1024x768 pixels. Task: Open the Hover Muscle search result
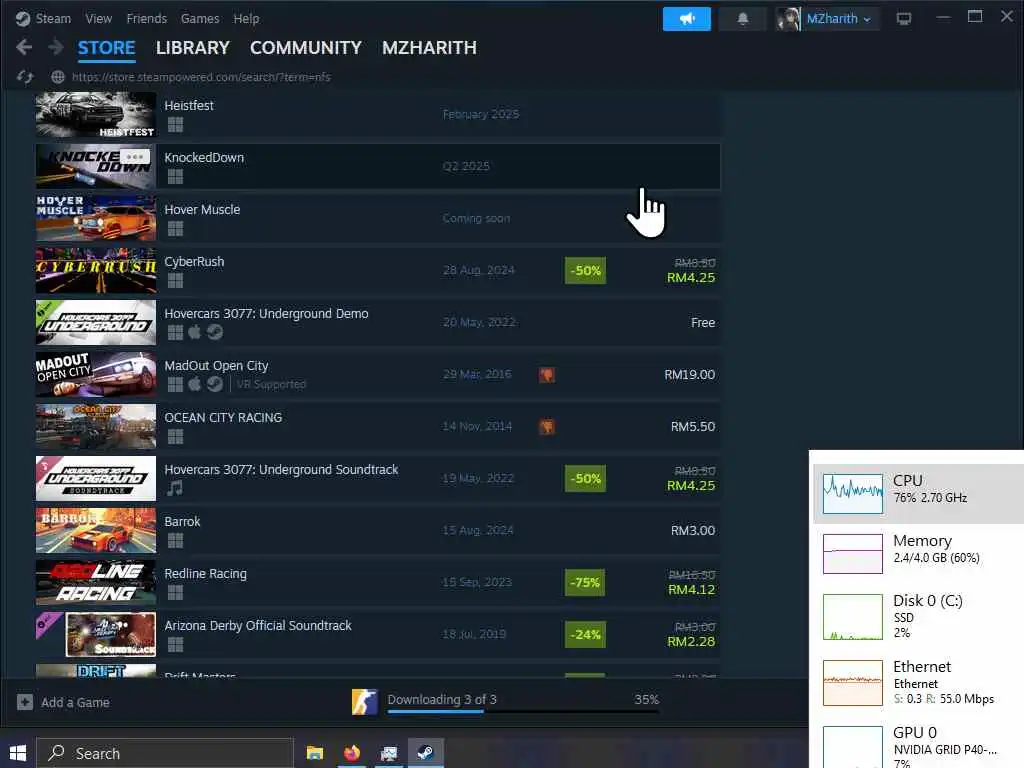point(378,218)
